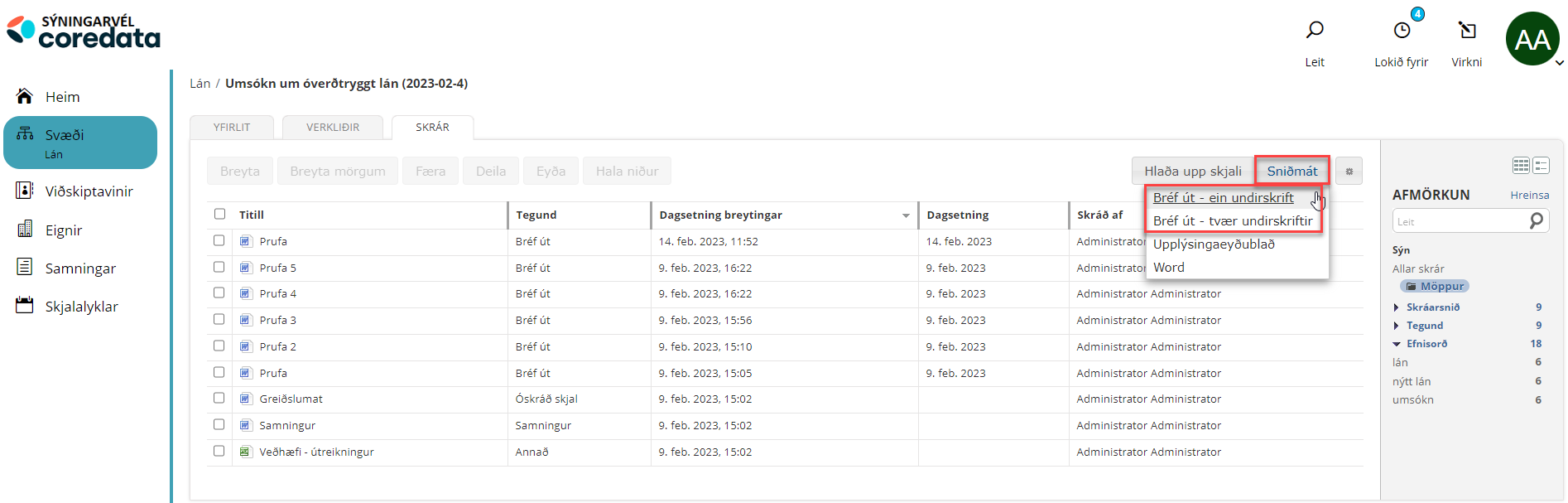Tick the checkbox for Prufa 5
The width and height of the screenshot is (1568, 503).
coord(219,267)
